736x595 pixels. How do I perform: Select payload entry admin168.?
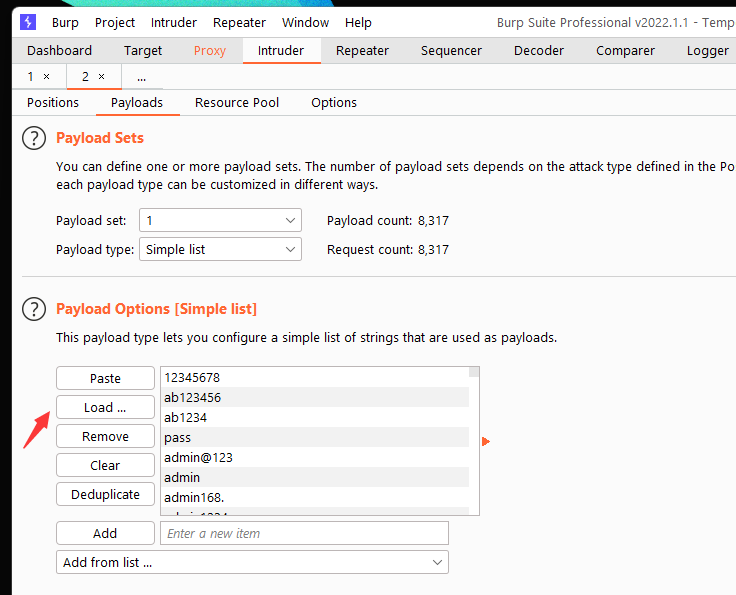pyautogui.click(x=315, y=497)
